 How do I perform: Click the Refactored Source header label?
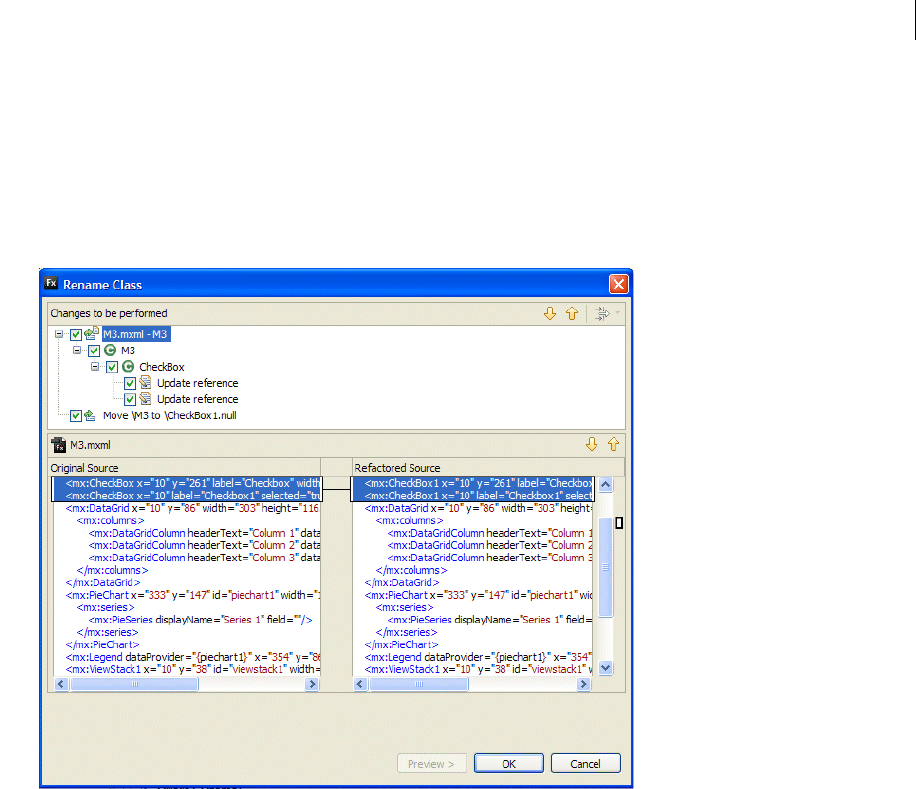pyautogui.click(x=397, y=468)
